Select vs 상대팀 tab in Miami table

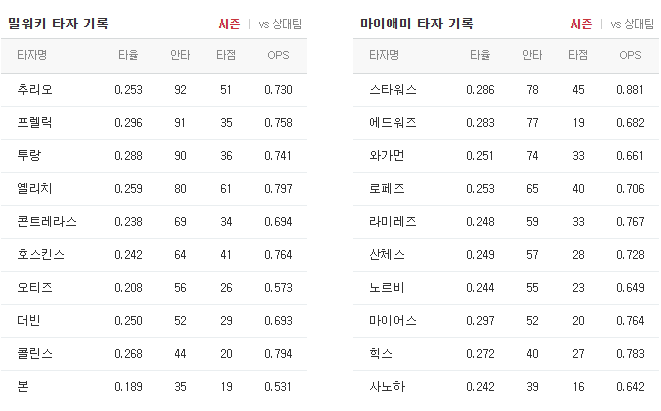click(634, 23)
